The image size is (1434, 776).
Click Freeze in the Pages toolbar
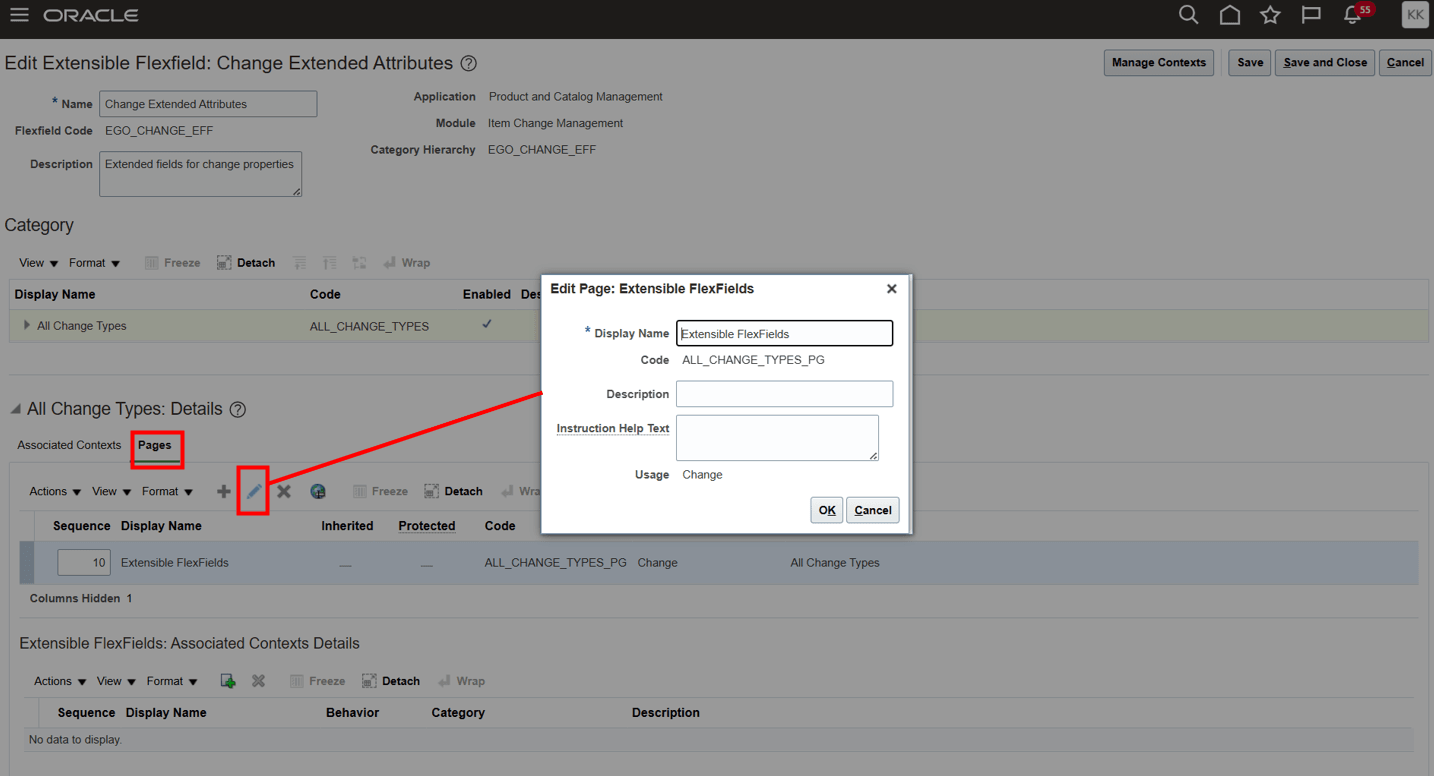click(380, 491)
